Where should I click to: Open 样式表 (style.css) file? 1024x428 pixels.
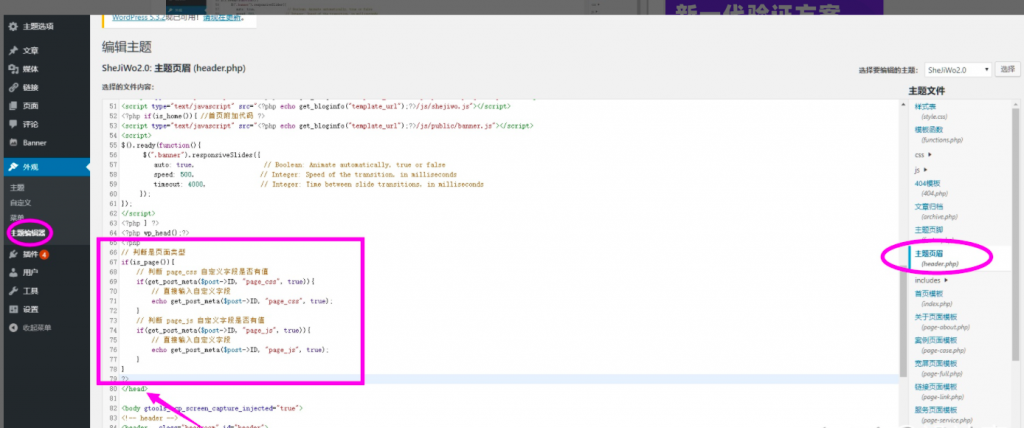click(x=931, y=111)
